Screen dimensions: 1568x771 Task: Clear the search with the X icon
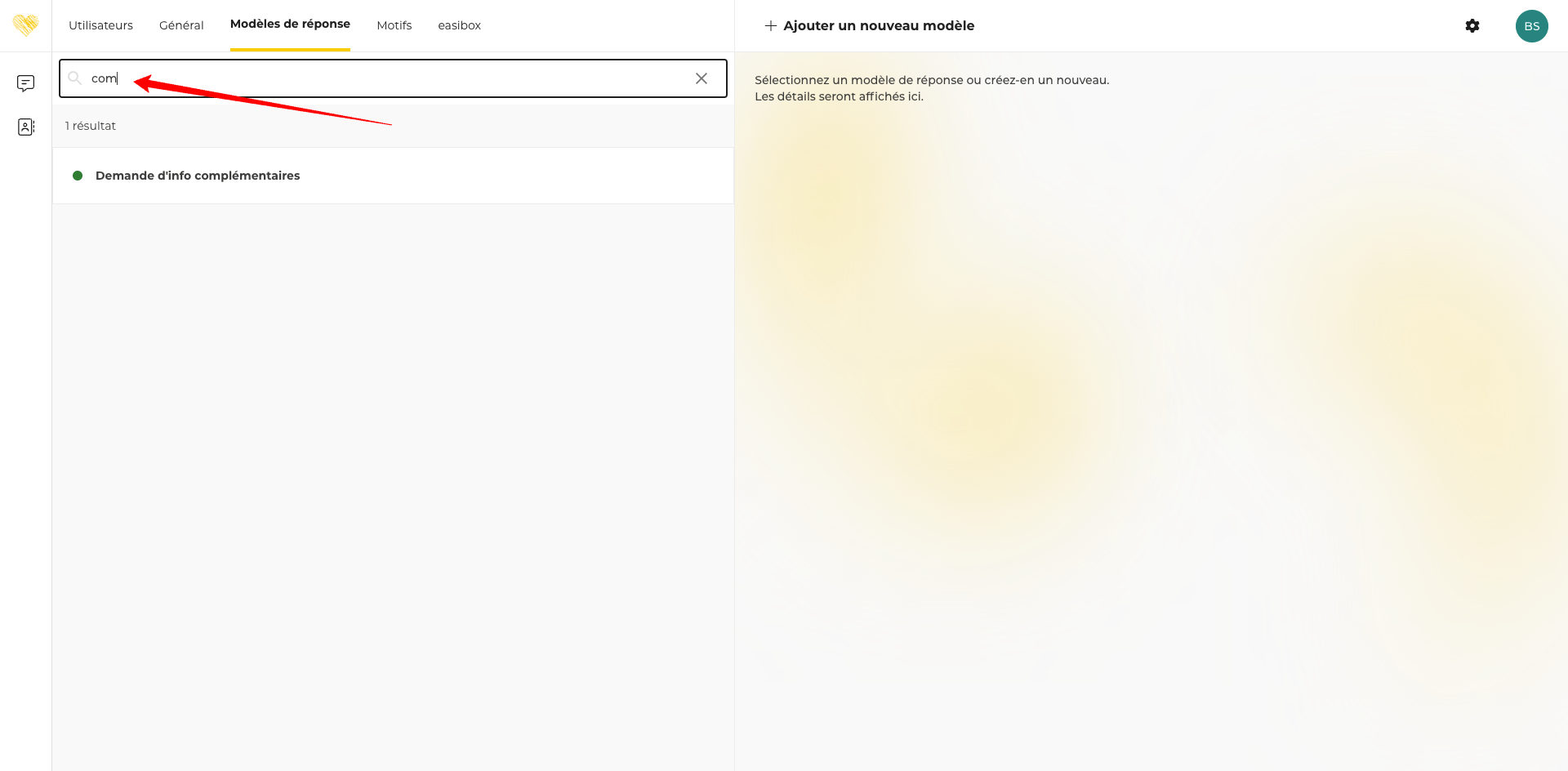tap(701, 78)
